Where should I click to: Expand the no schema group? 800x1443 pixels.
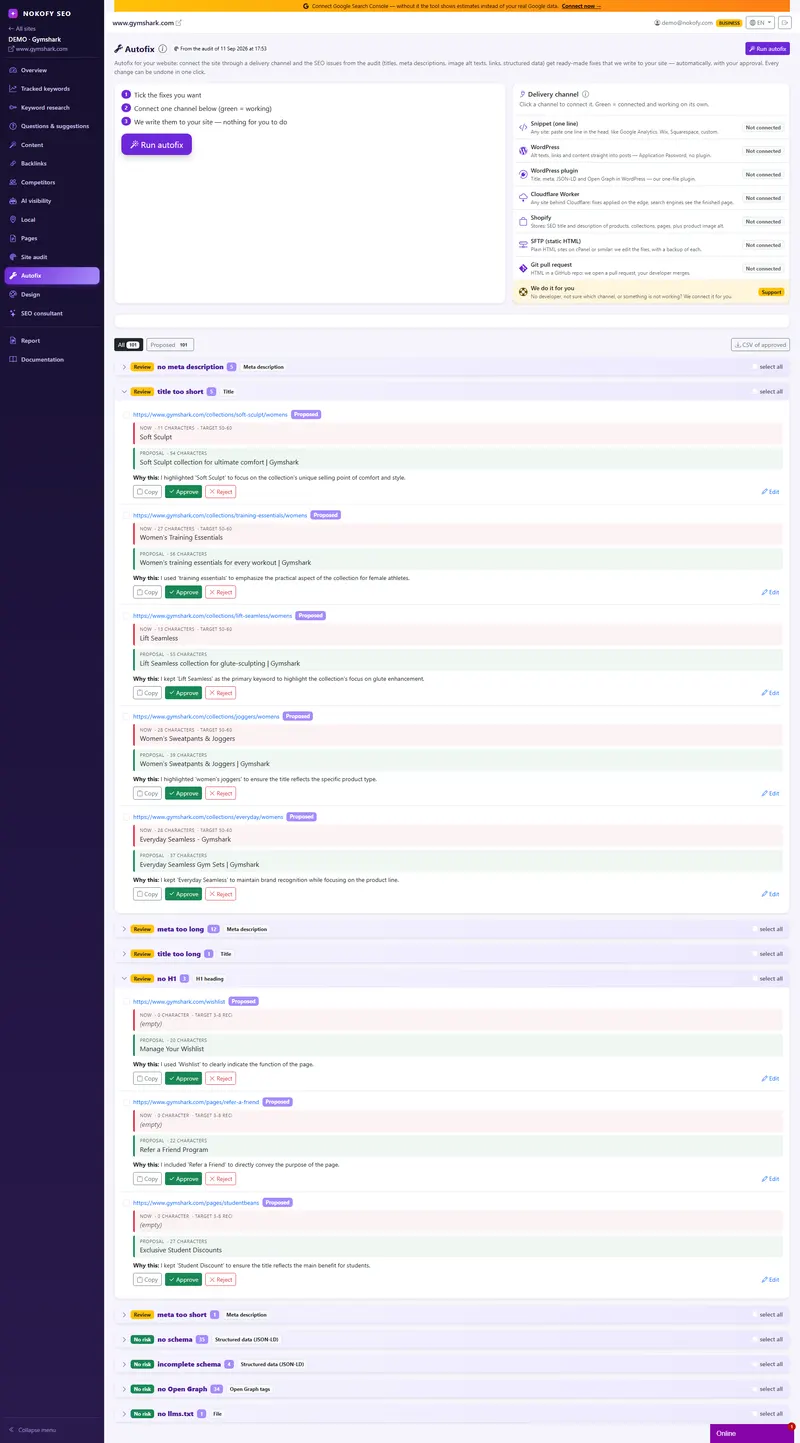[124, 1339]
